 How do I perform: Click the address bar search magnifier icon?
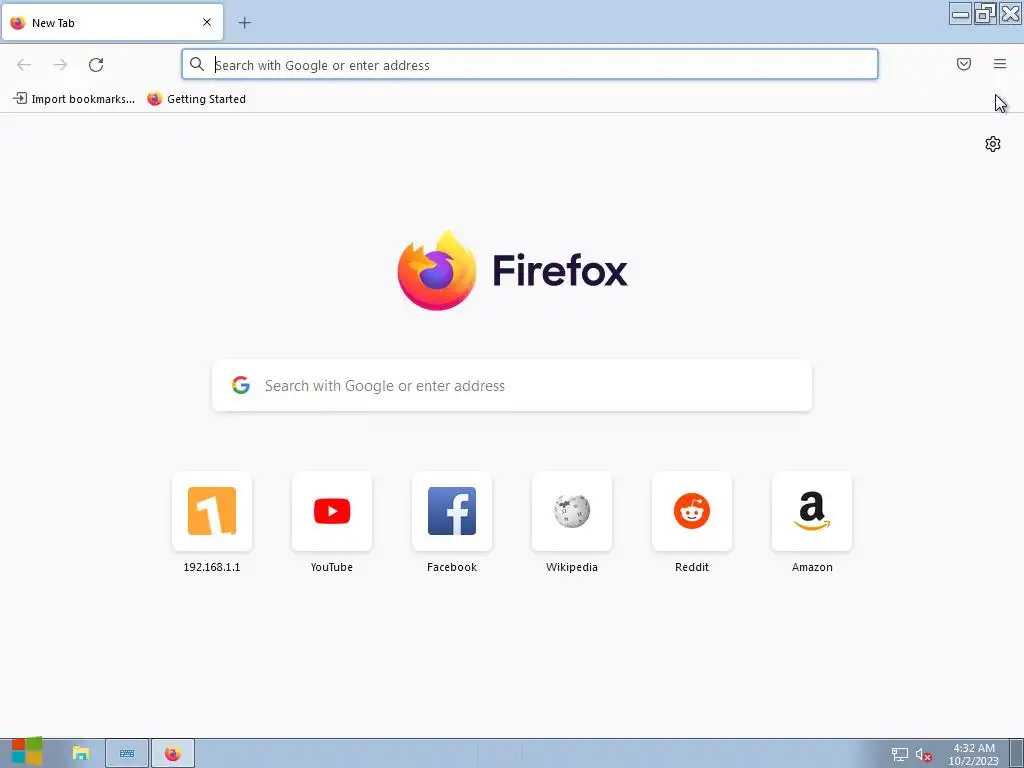tap(197, 64)
